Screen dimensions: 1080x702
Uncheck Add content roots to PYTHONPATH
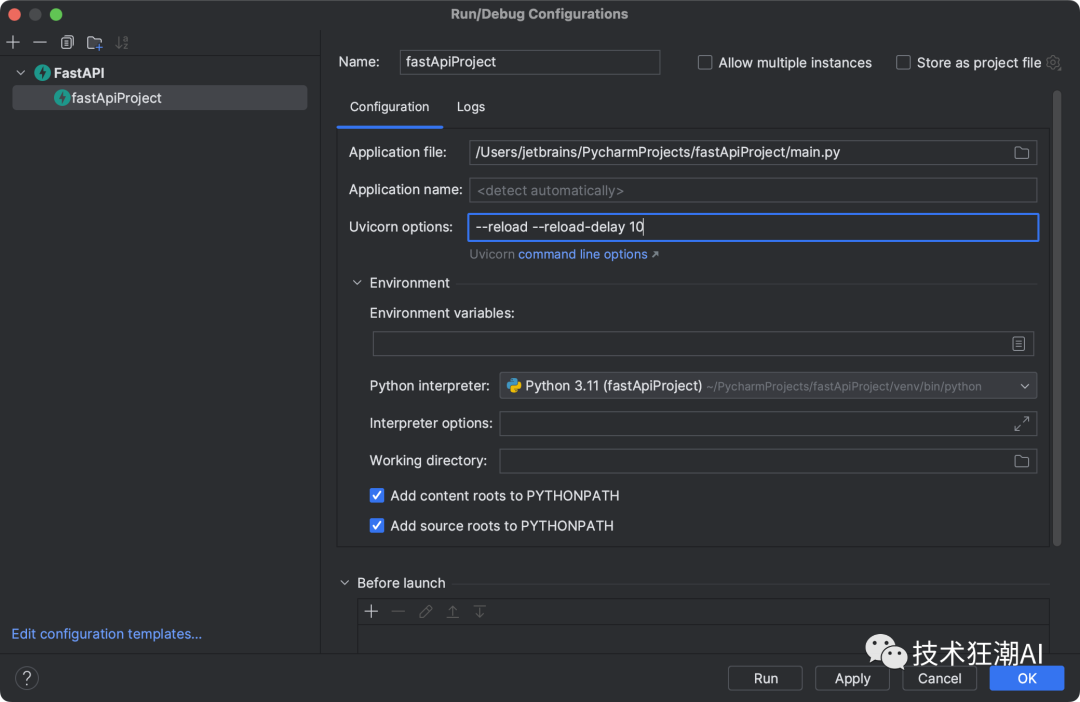click(x=377, y=496)
